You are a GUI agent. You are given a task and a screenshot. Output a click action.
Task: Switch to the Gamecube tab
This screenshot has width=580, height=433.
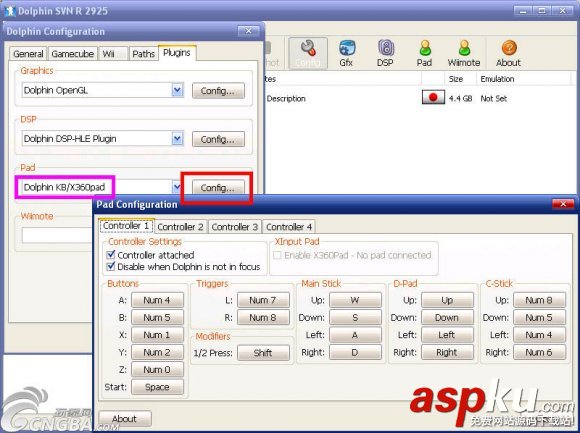[x=72, y=54]
